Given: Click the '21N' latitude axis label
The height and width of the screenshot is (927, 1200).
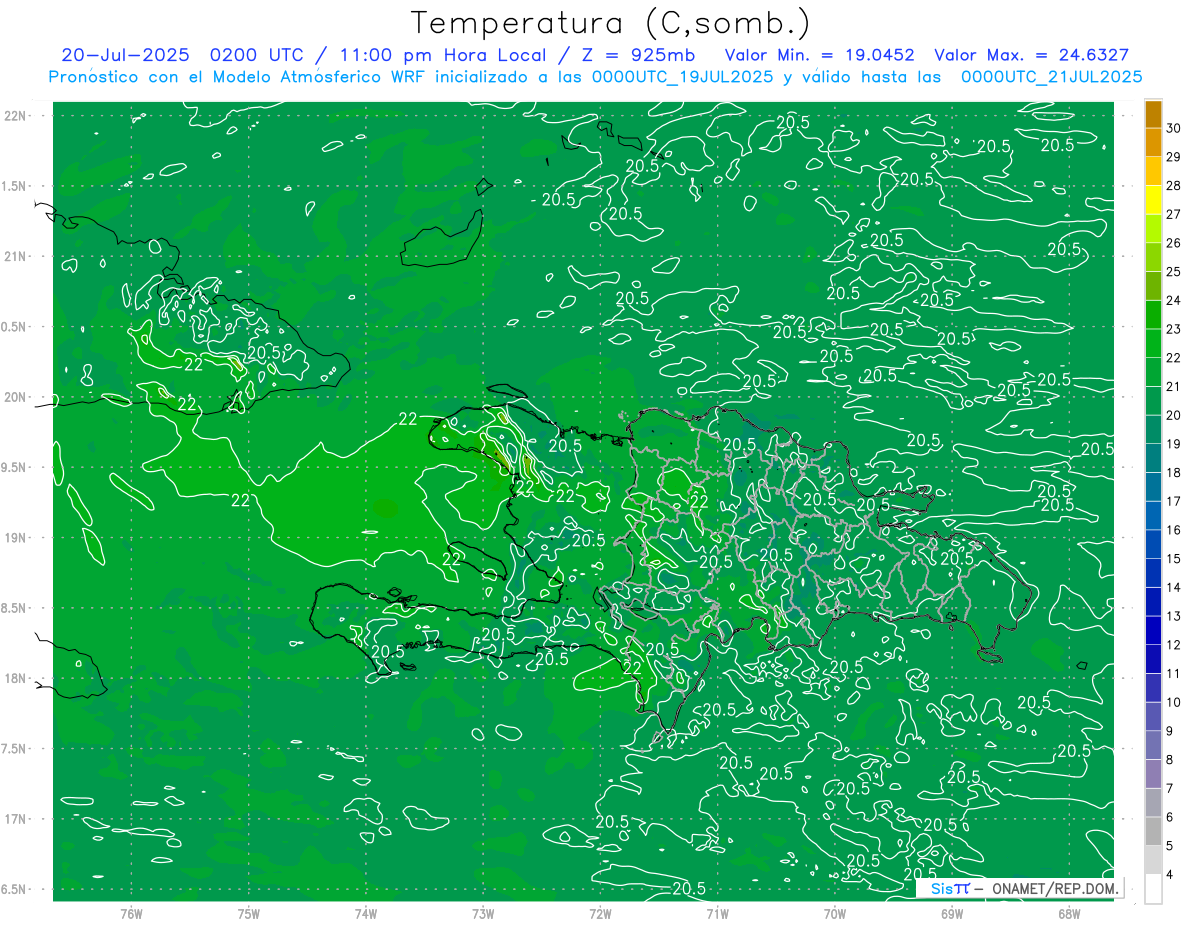Looking at the screenshot, I should 15,256.
